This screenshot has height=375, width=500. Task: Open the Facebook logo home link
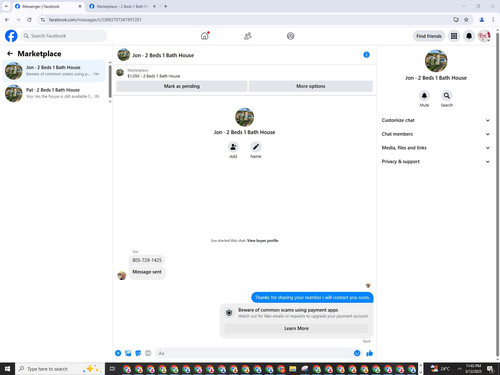(x=11, y=36)
